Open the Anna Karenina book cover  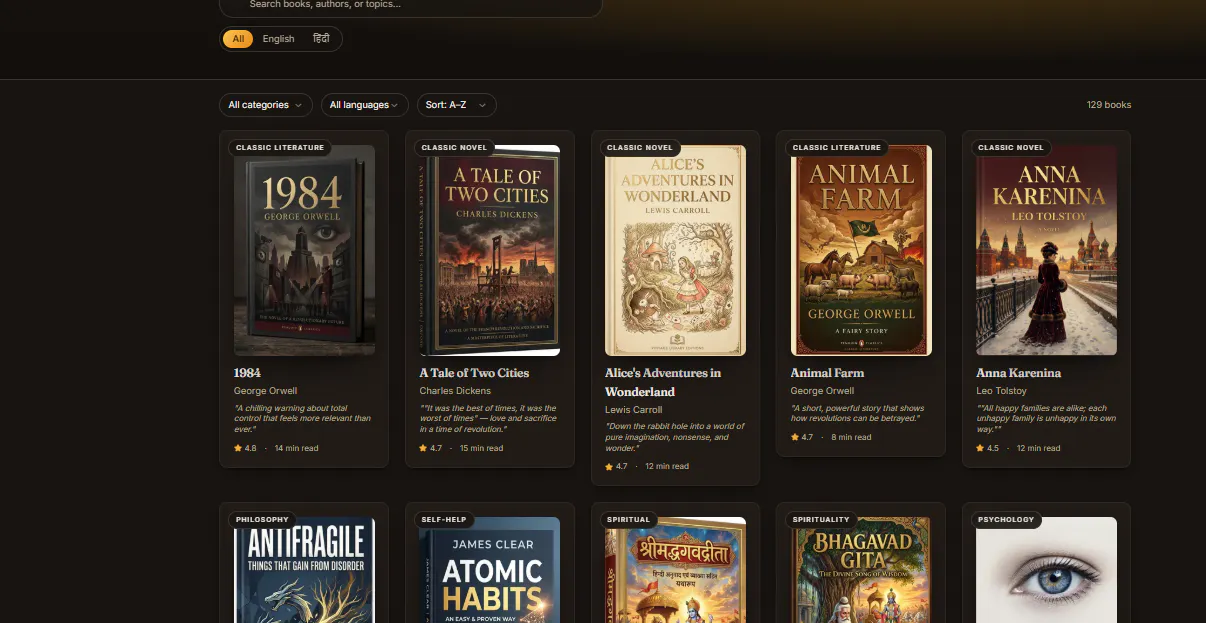pos(1047,250)
